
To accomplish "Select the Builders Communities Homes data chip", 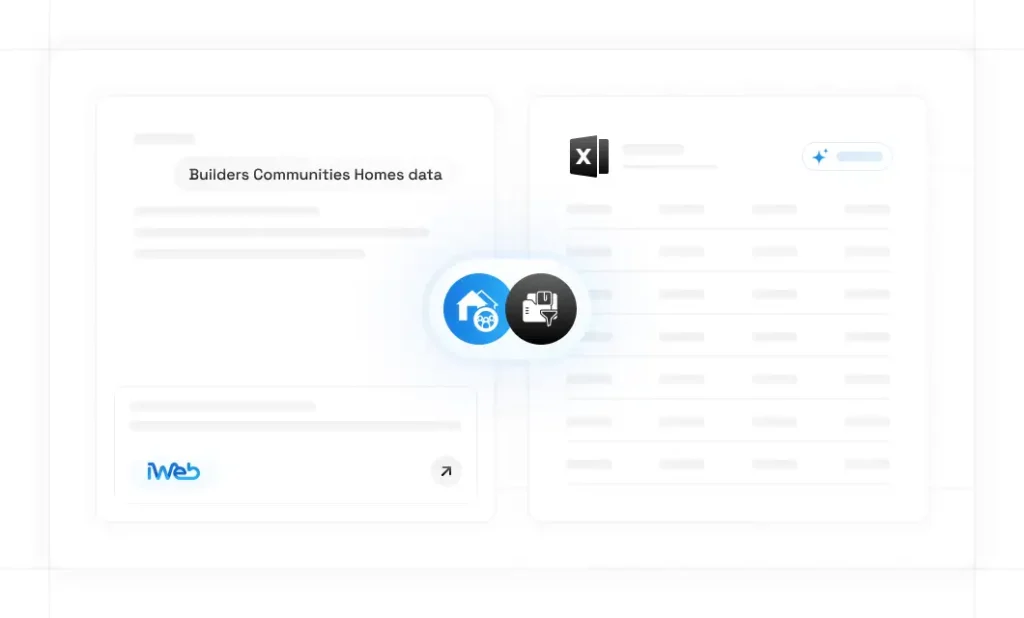I will pyautogui.click(x=315, y=174).
